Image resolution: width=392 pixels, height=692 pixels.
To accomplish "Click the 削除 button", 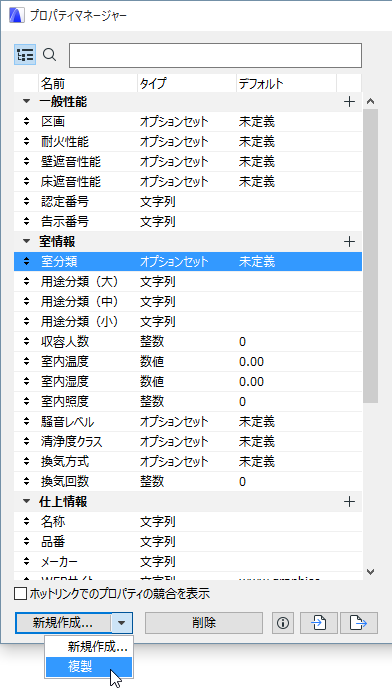I will point(204,623).
